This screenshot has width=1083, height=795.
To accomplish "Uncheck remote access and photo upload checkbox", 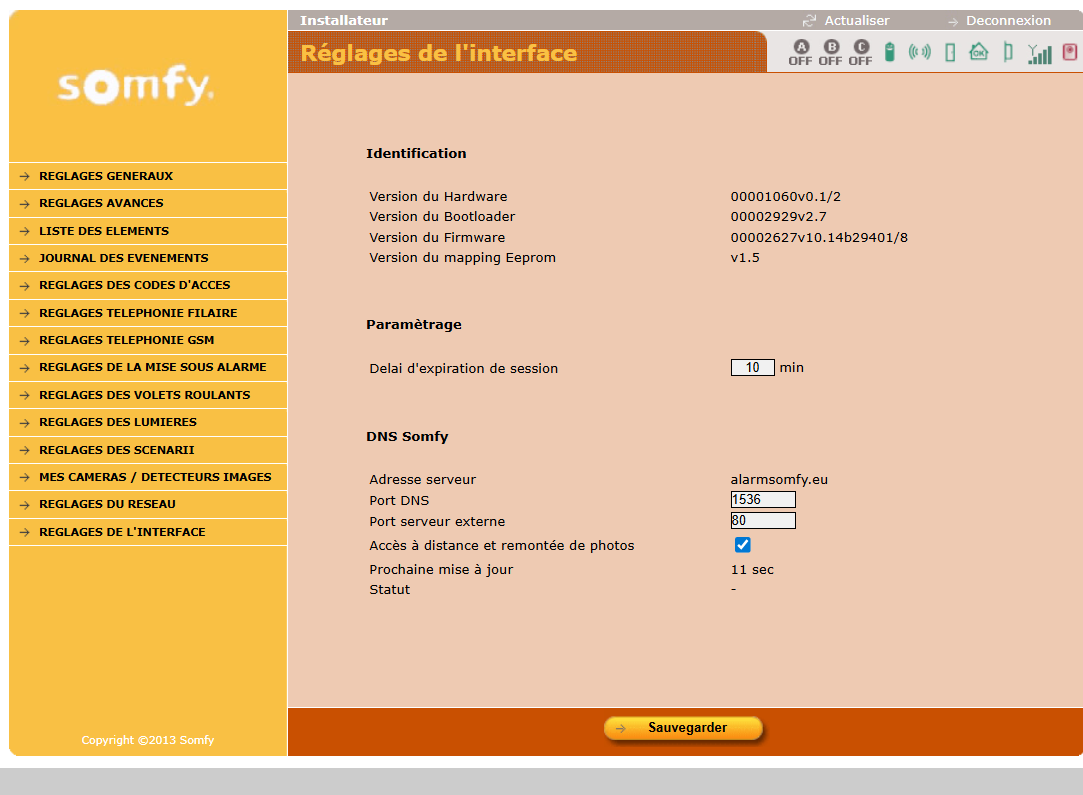I will (742, 545).
